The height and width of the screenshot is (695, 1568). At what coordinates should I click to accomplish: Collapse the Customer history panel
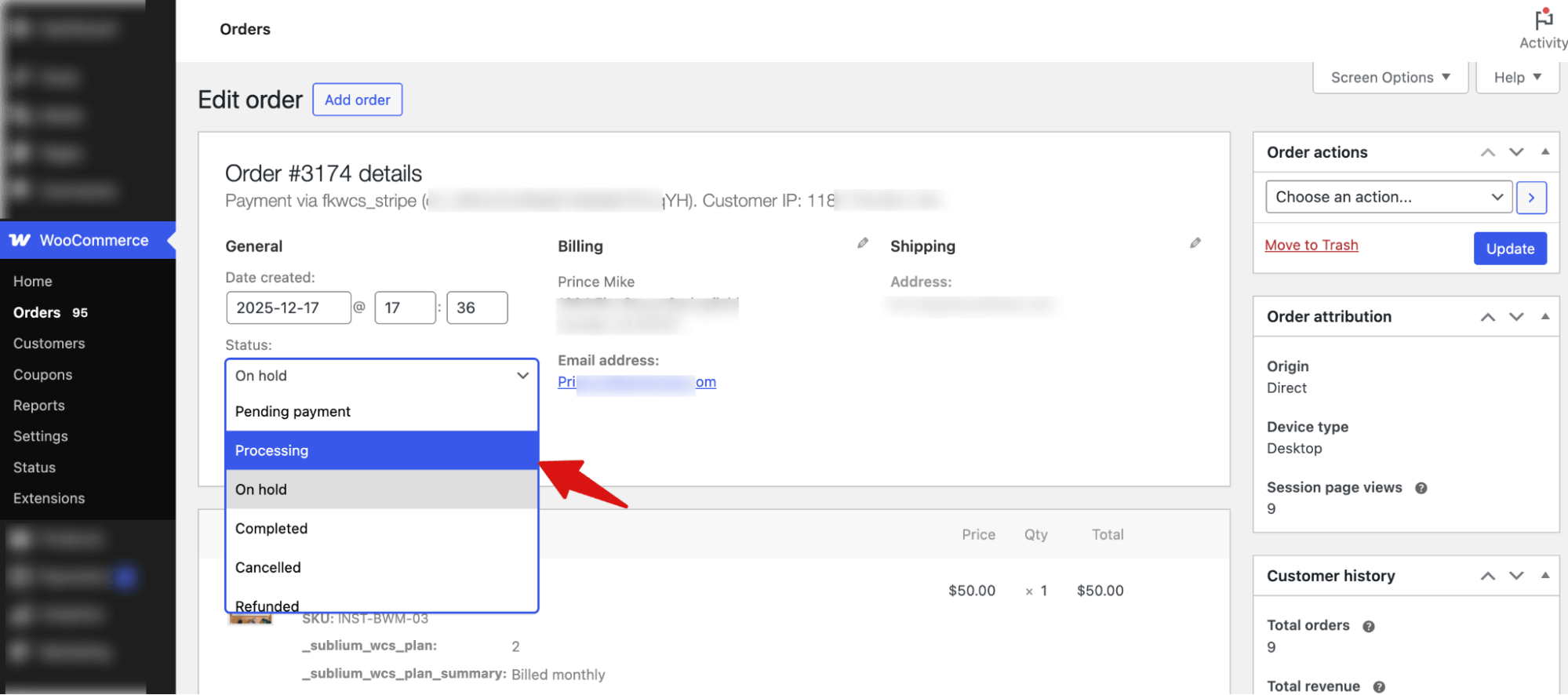[x=1544, y=576]
